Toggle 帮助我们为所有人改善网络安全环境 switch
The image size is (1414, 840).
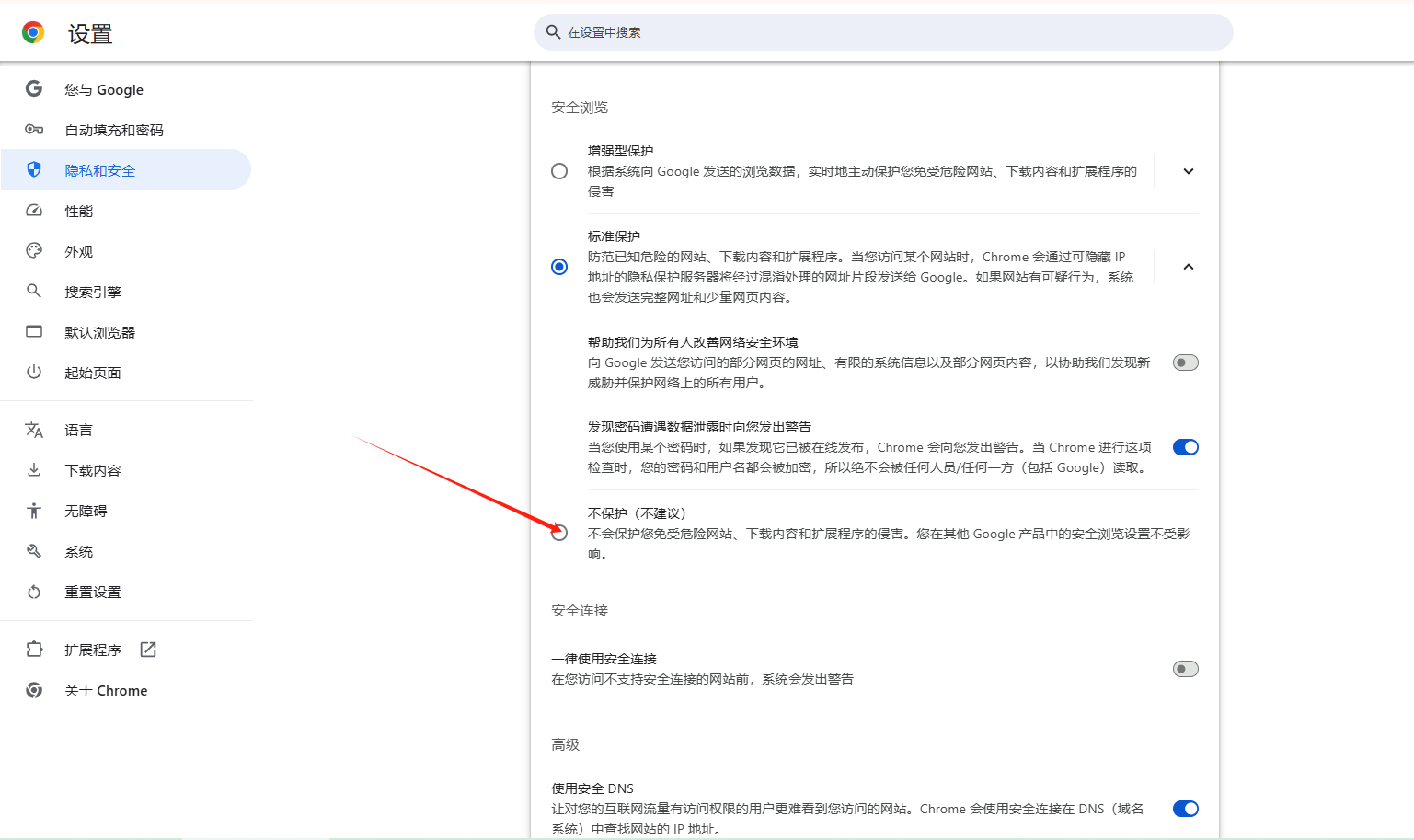[x=1186, y=362]
